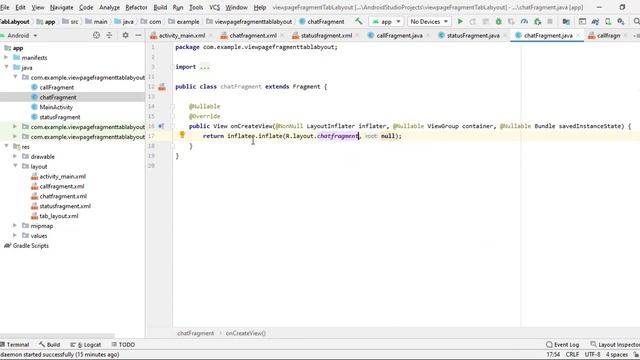
Task: Open the Logcat tool window
Action: (x=86, y=344)
